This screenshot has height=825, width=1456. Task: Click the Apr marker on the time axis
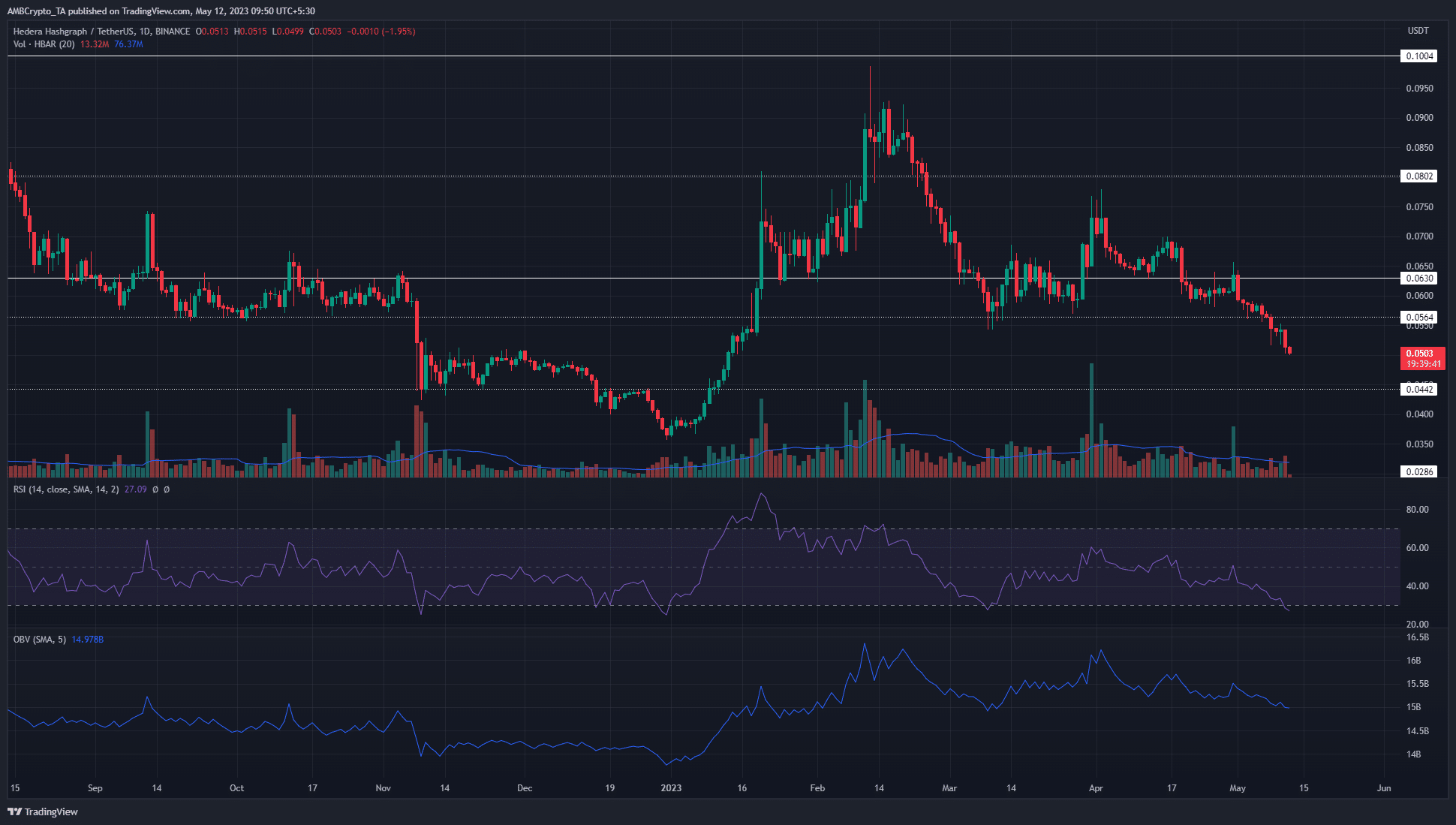1096,788
